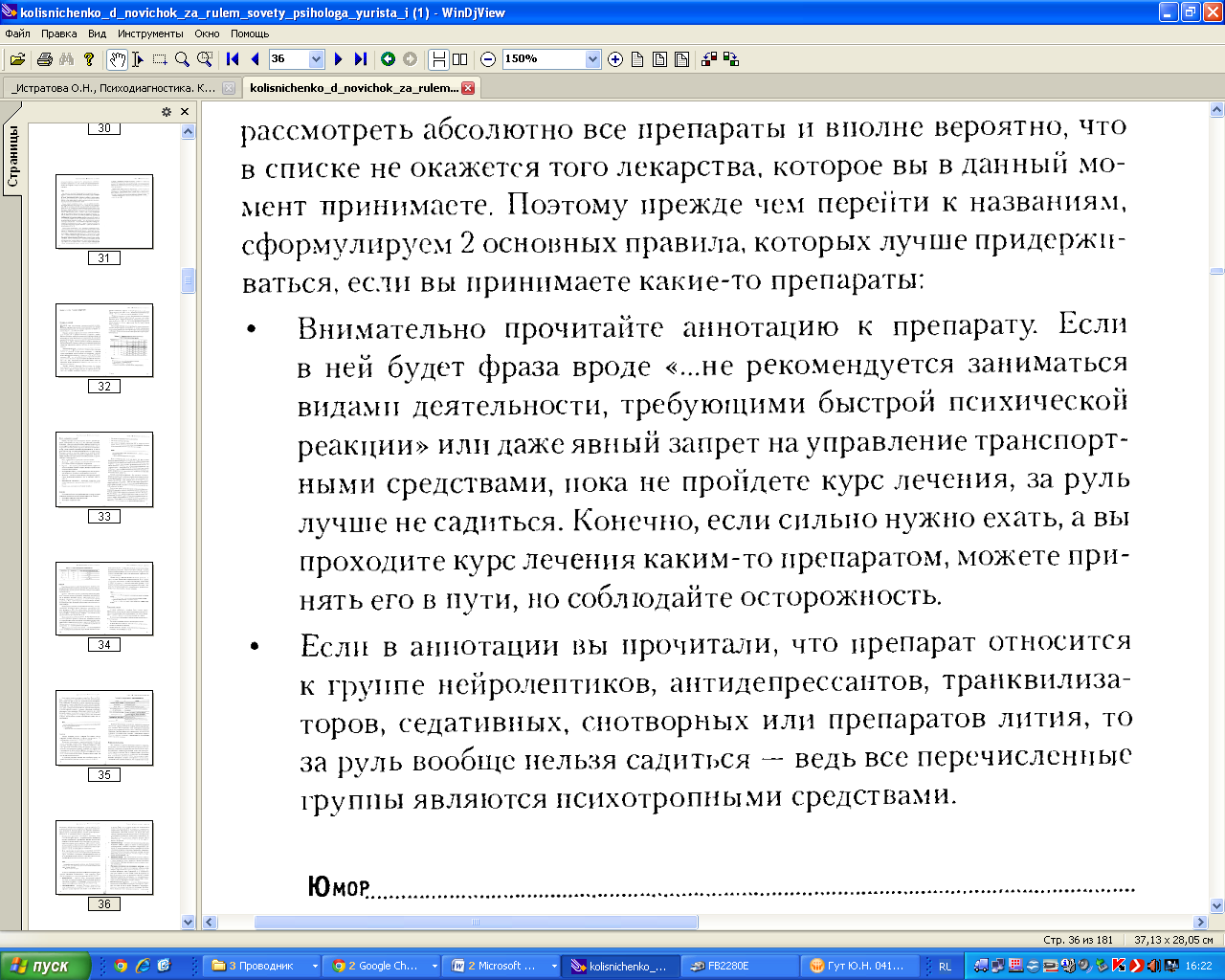This screenshot has width=1225, height=980.
Task: Open the Инструменты menu
Action: click(150, 33)
